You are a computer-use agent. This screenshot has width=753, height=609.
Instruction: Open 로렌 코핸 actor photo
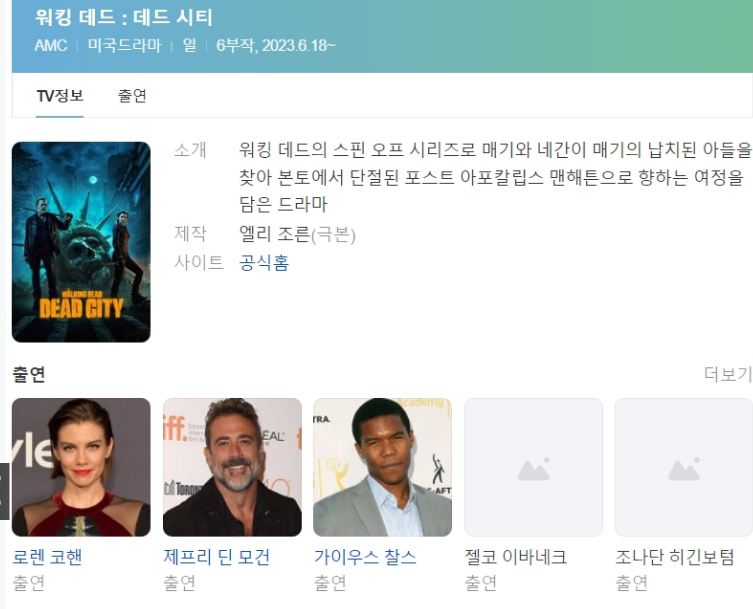pos(81,467)
